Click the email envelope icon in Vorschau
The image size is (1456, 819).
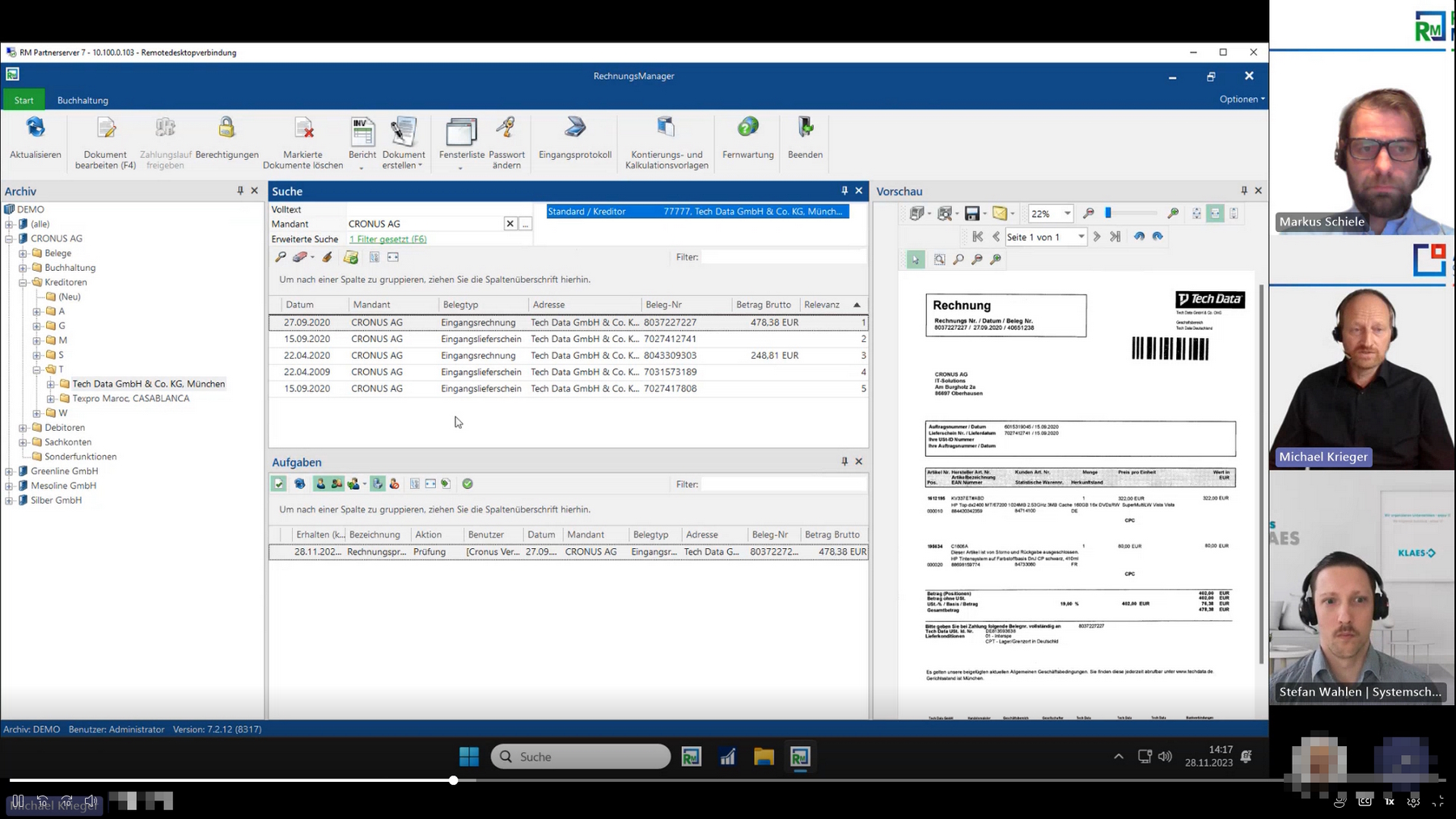click(1001, 213)
